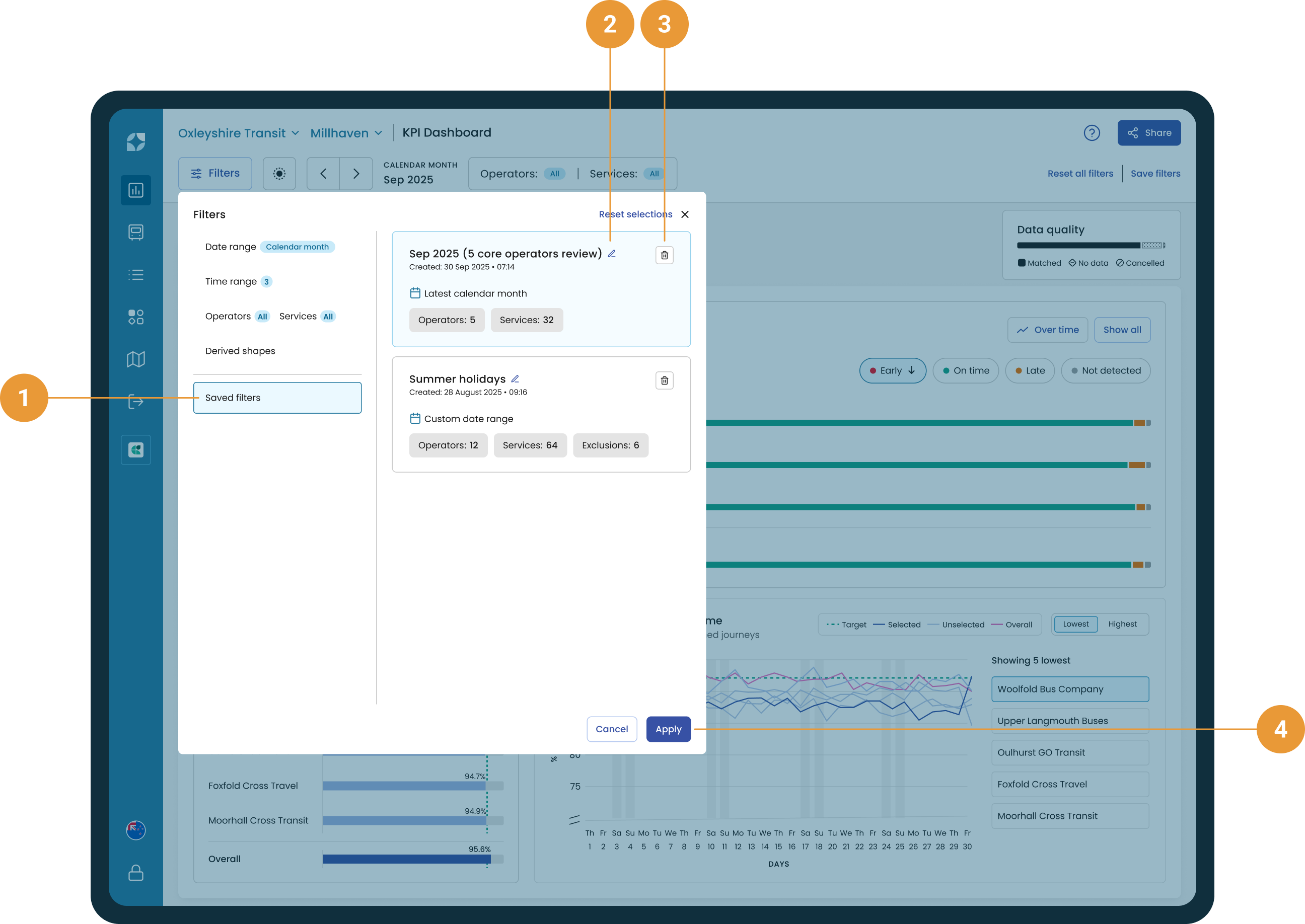Apply the selected saved filter
1305x924 pixels.
(668, 729)
